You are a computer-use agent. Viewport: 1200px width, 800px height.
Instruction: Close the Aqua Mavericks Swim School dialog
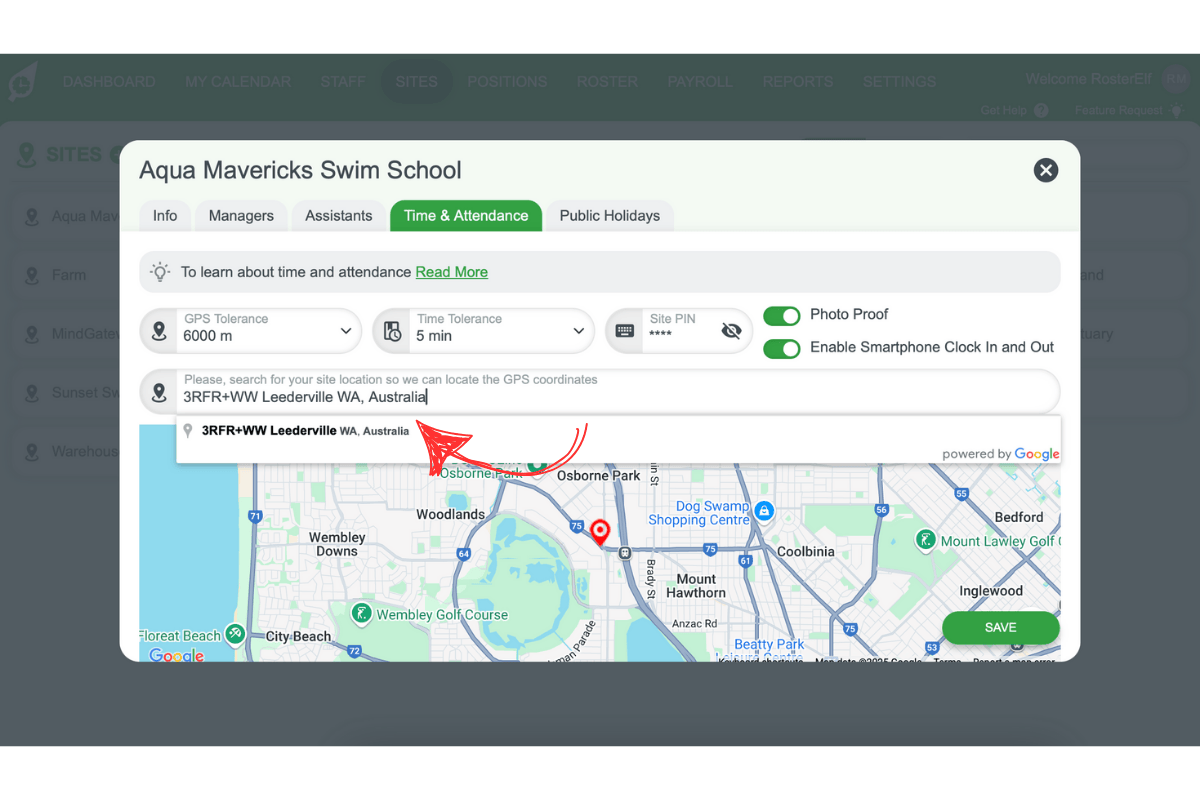(1045, 170)
